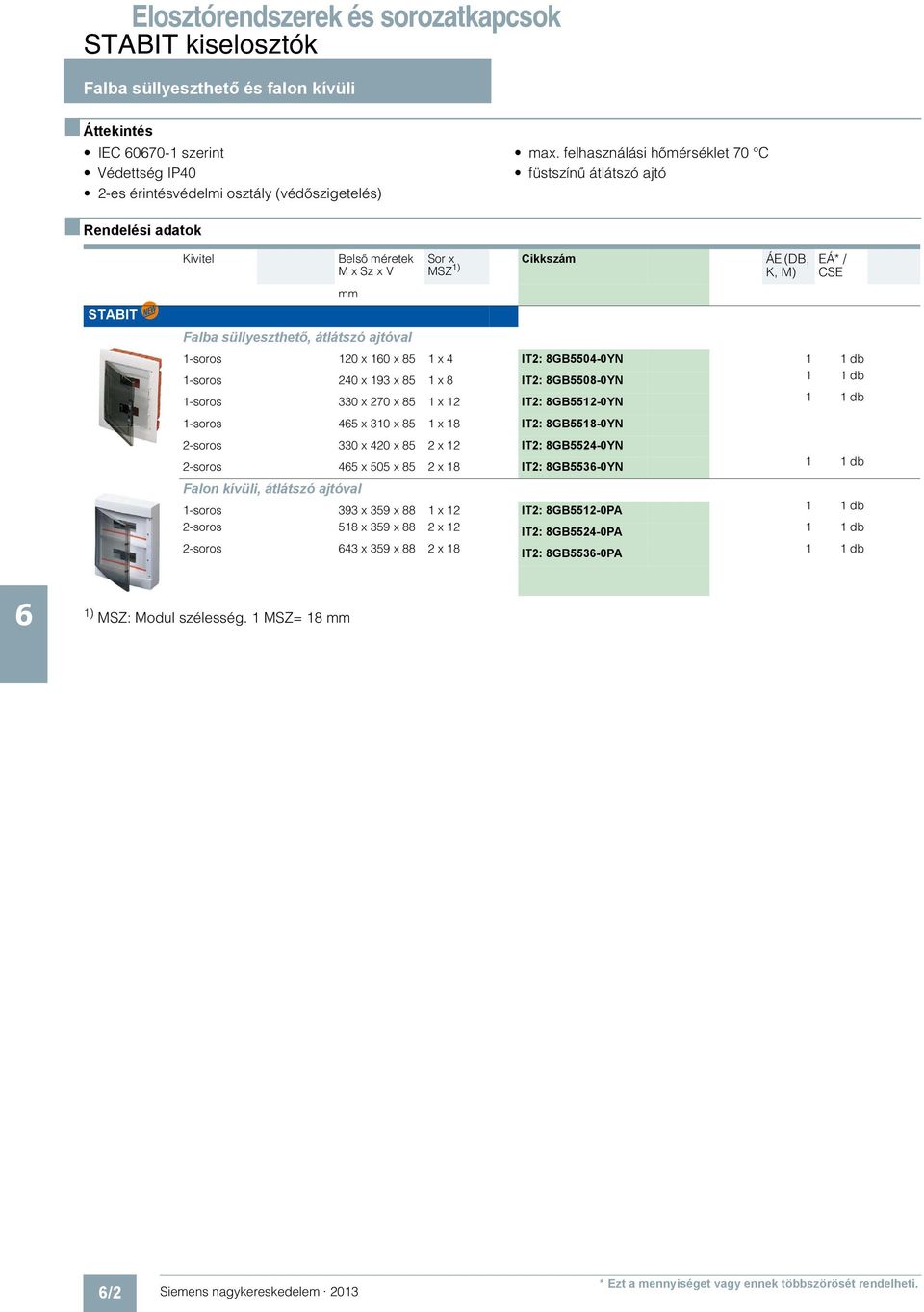Click the orange badge next to STABIT

tap(149, 310)
